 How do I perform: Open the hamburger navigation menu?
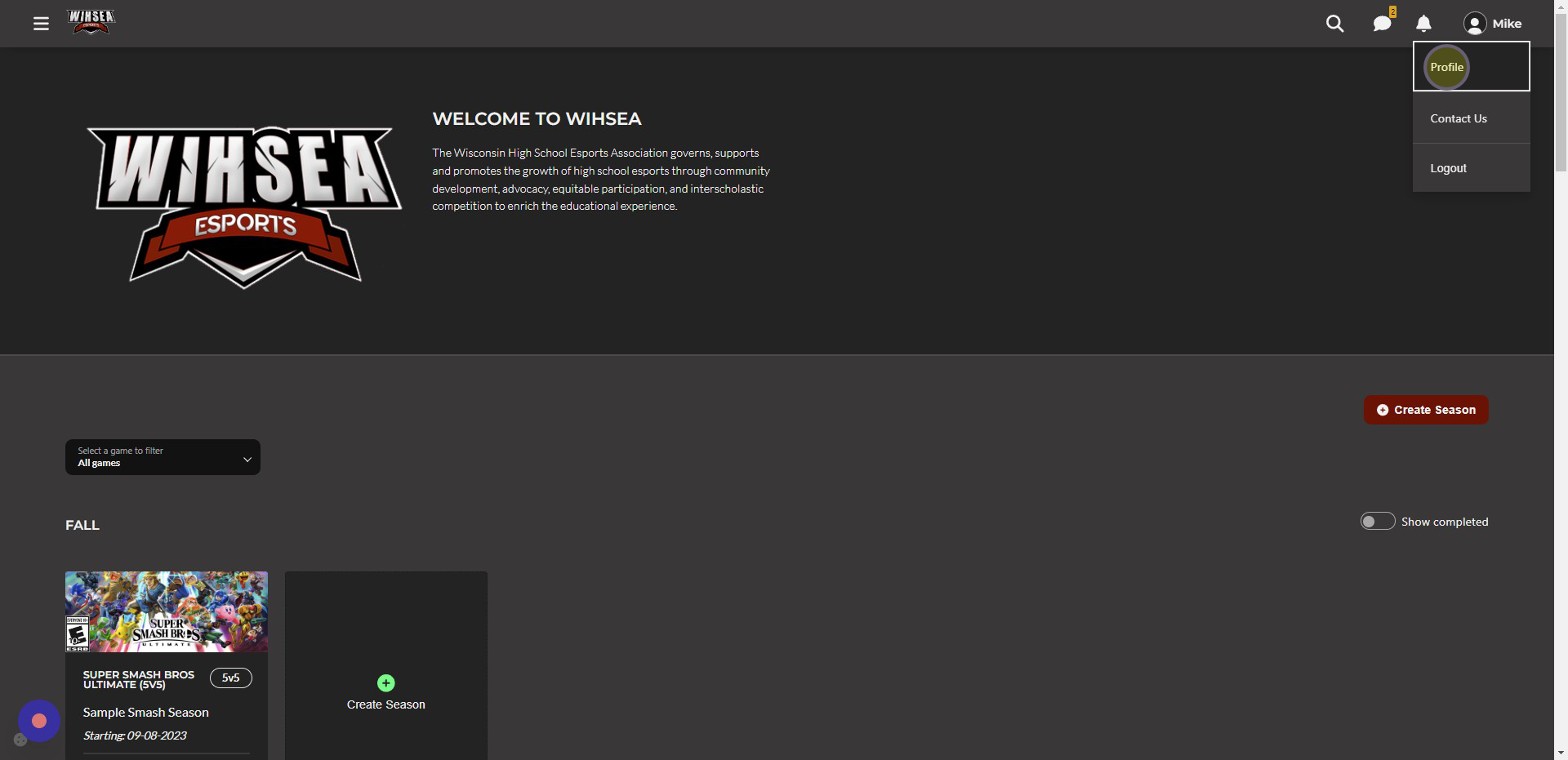click(x=41, y=24)
